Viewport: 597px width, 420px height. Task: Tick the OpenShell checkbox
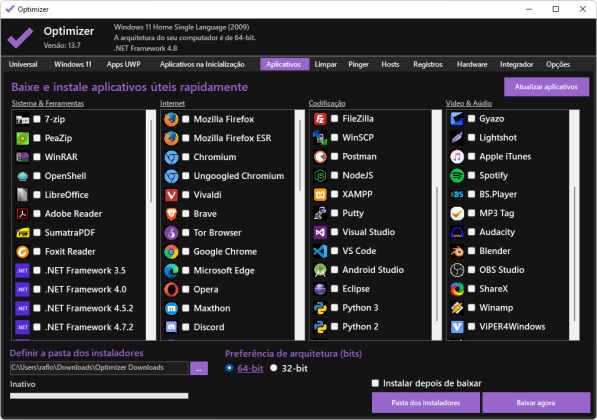click(x=37, y=176)
